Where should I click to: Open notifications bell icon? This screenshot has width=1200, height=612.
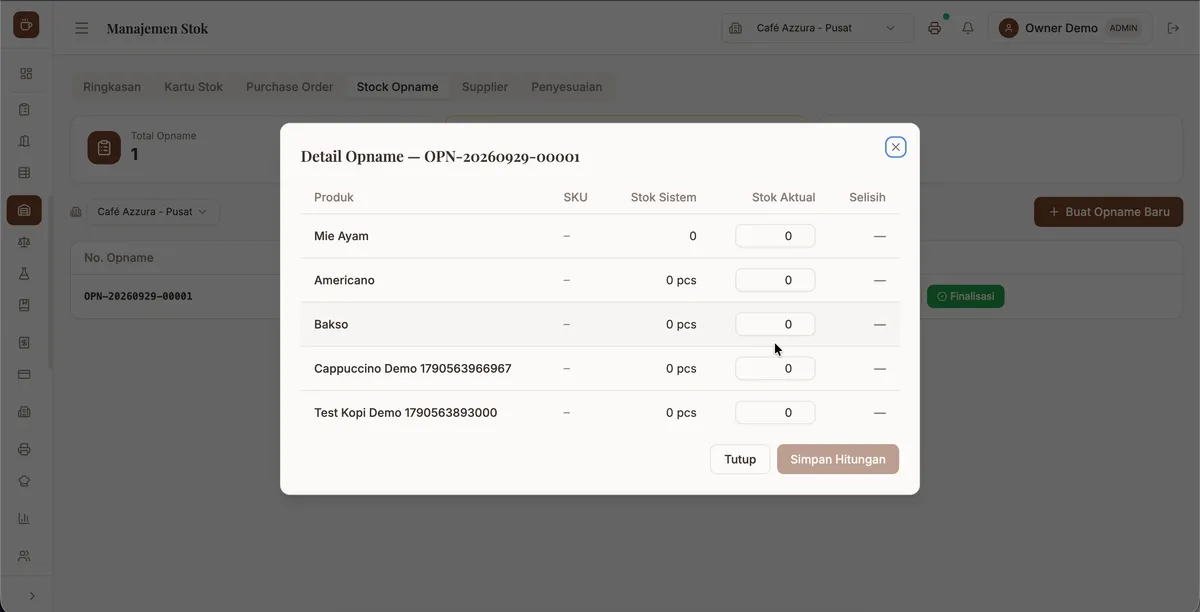(x=968, y=28)
